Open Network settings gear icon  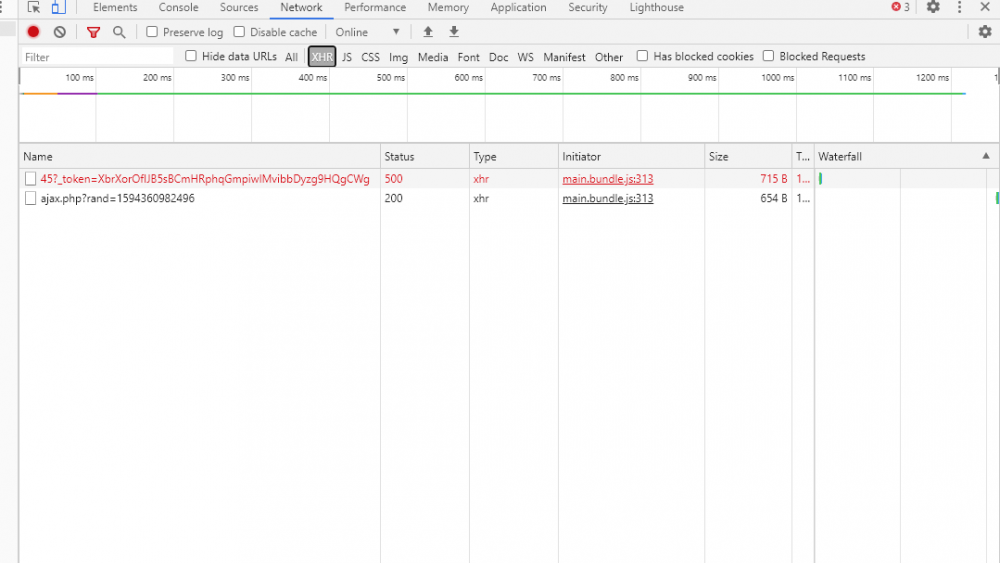pyautogui.click(x=985, y=32)
